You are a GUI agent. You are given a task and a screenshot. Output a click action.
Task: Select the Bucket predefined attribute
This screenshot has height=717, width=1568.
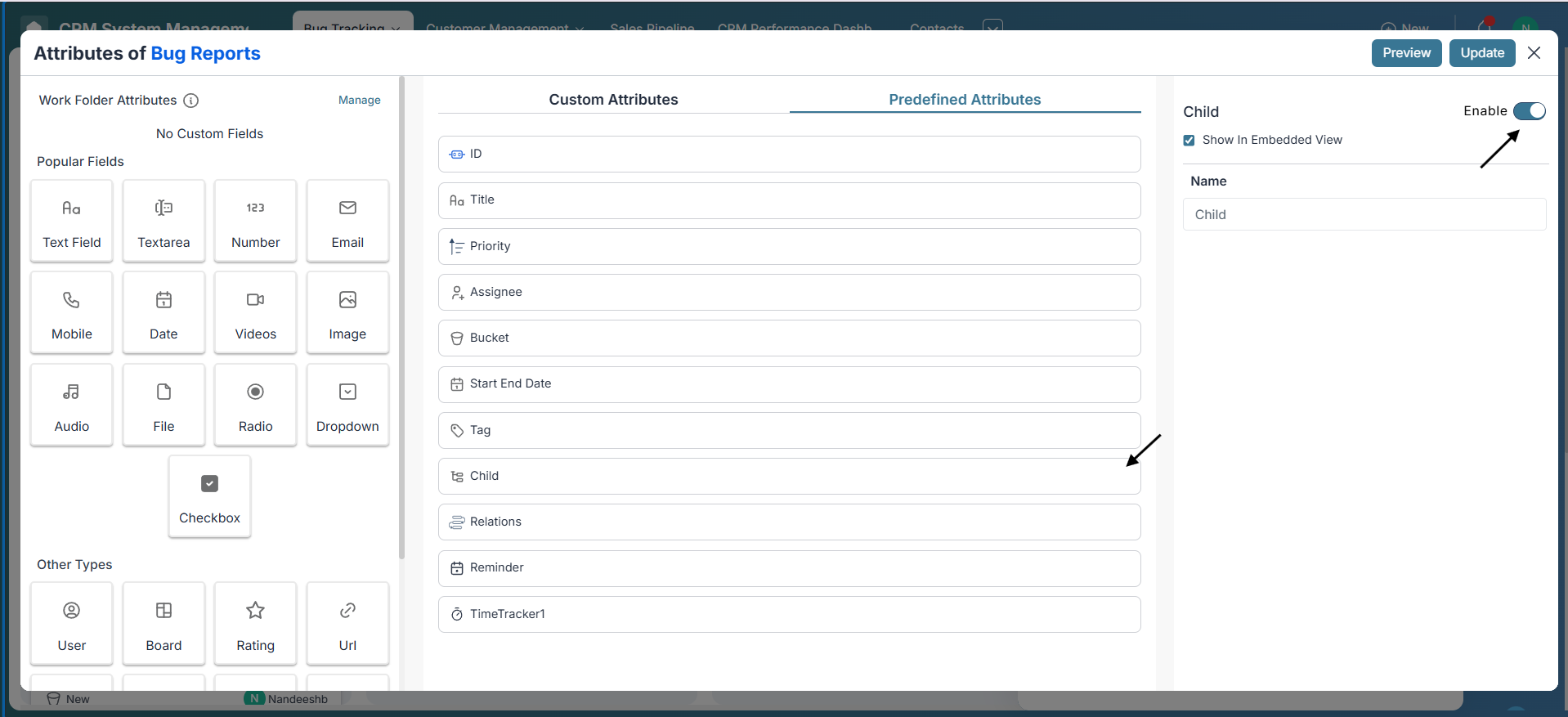click(789, 338)
